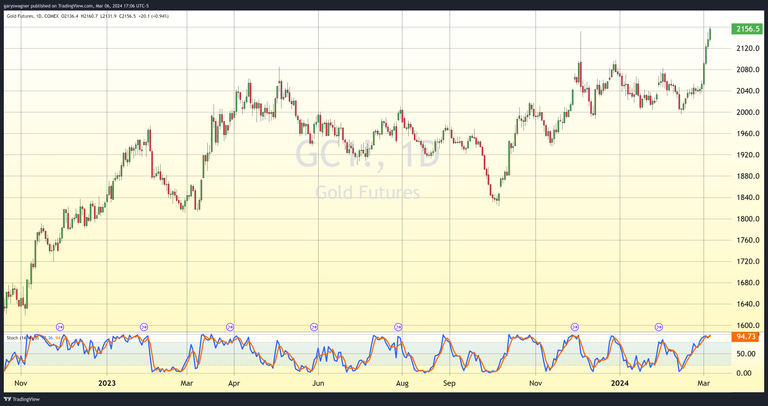This screenshot has height=406, width=768.
Task: Click the 2023 label on time axis
Action: 109,382
